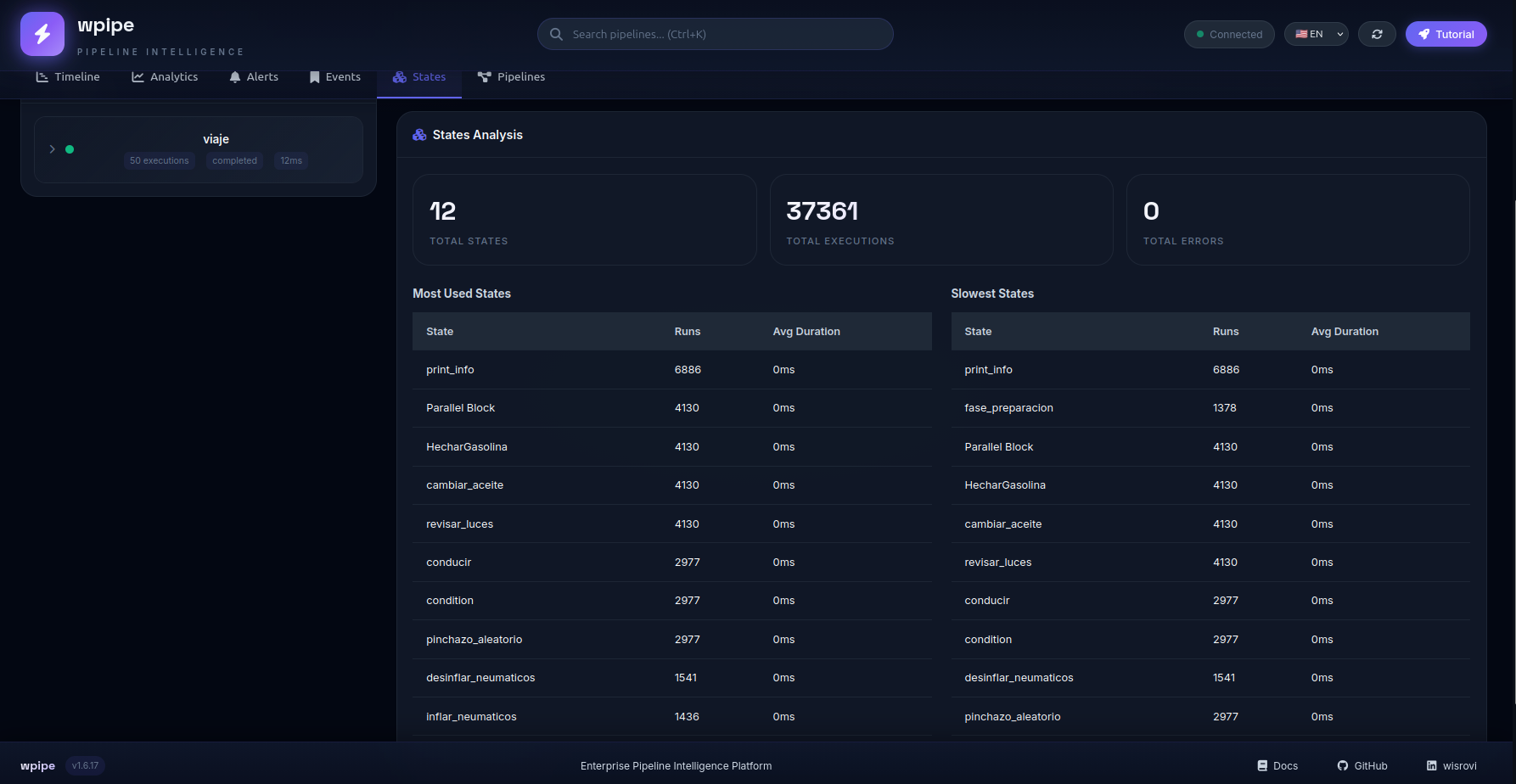This screenshot has width=1516, height=784.
Task: Expand the viaje pipeline chevron
Action: (52, 149)
